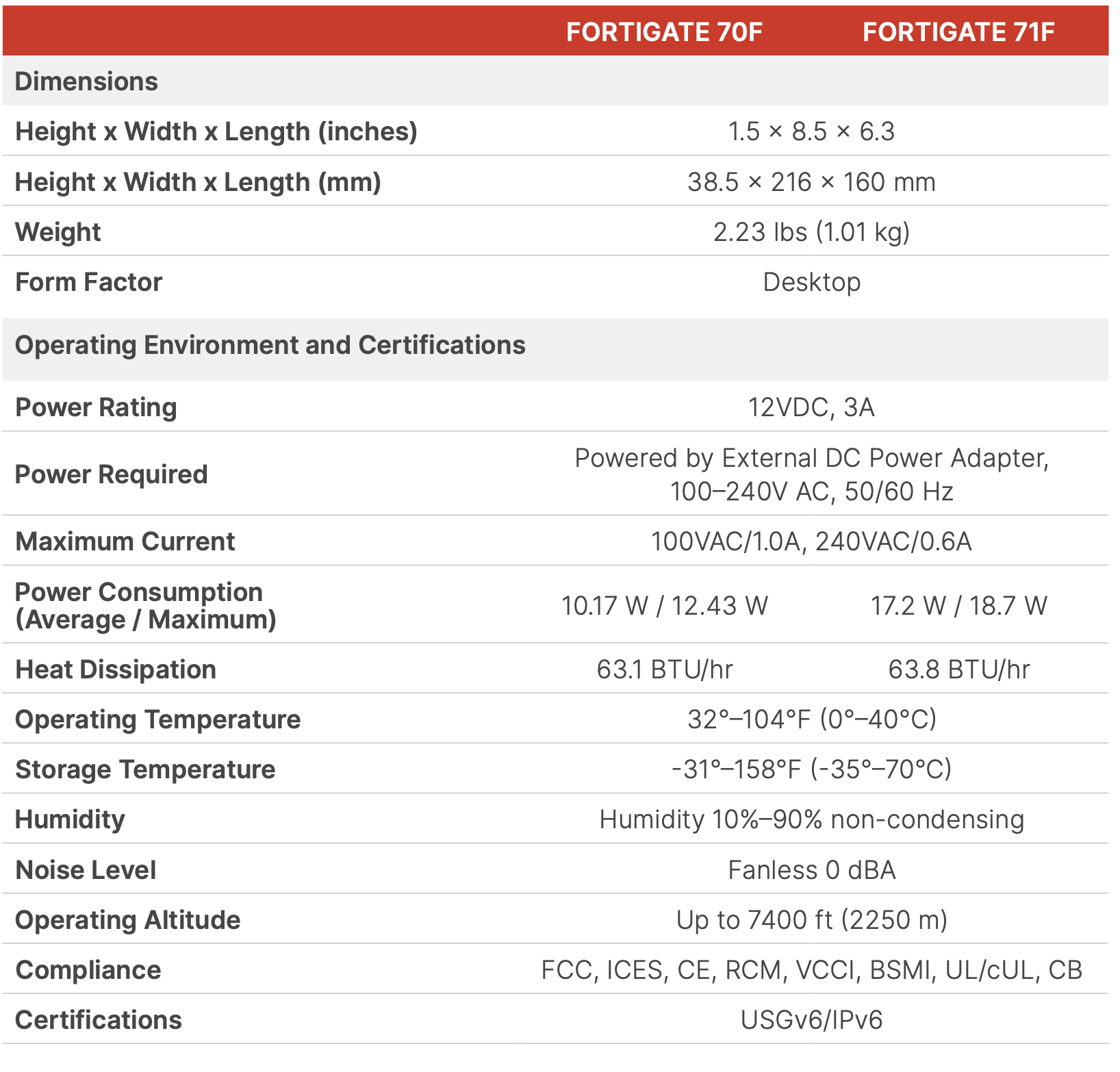Select the 100–240V AC, 50/60 Hz text

[x=811, y=492]
